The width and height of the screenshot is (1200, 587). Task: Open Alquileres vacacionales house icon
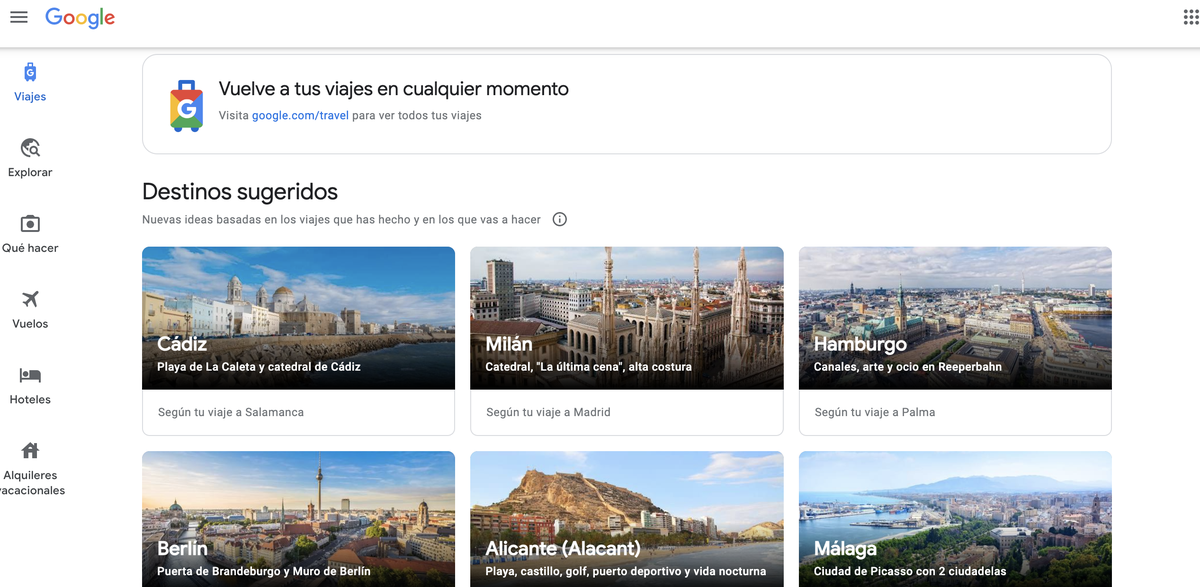(x=30, y=450)
